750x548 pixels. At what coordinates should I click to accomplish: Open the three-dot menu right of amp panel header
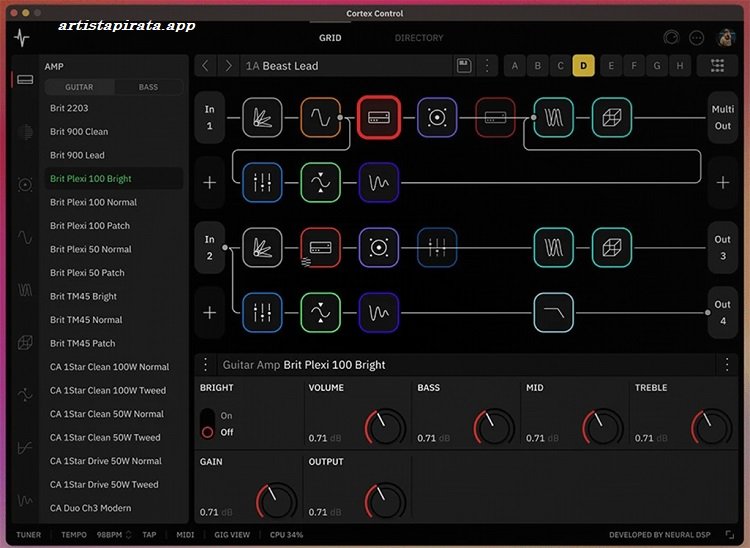tap(727, 365)
